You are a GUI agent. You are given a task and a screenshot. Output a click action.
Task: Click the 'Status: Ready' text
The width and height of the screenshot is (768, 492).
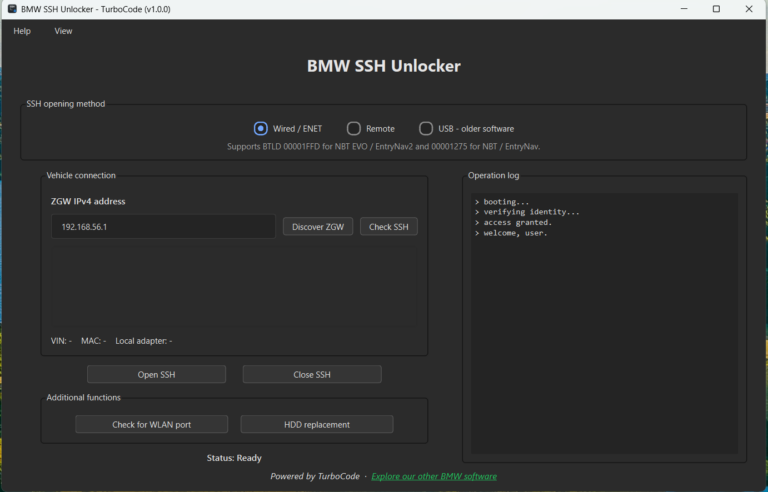(x=234, y=458)
